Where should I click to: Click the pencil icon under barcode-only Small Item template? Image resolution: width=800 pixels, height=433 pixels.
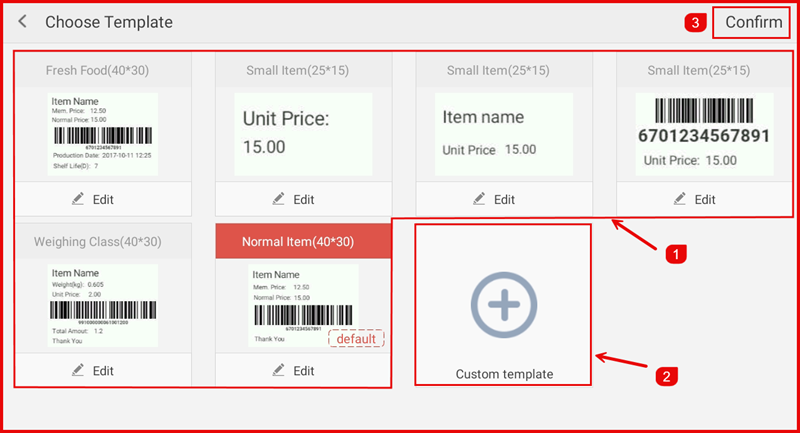click(681, 199)
